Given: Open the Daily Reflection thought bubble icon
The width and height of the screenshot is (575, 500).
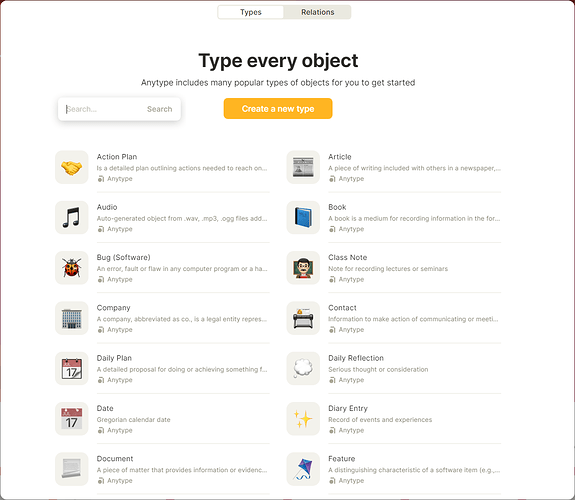Looking at the screenshot, I should (x=303, y=368).
